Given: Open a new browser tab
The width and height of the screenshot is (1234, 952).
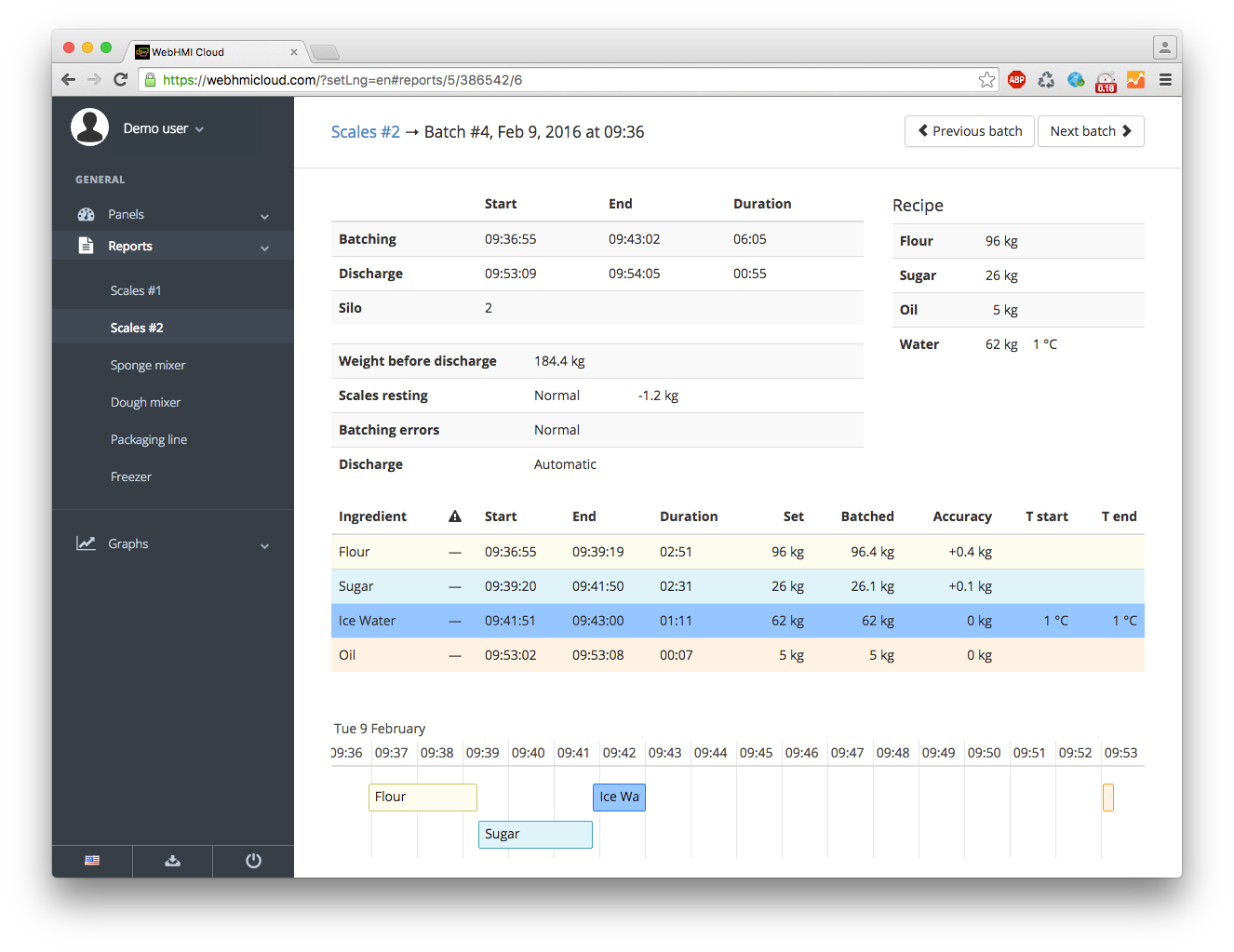Looking at the screenshot, I should coord(325,52).
